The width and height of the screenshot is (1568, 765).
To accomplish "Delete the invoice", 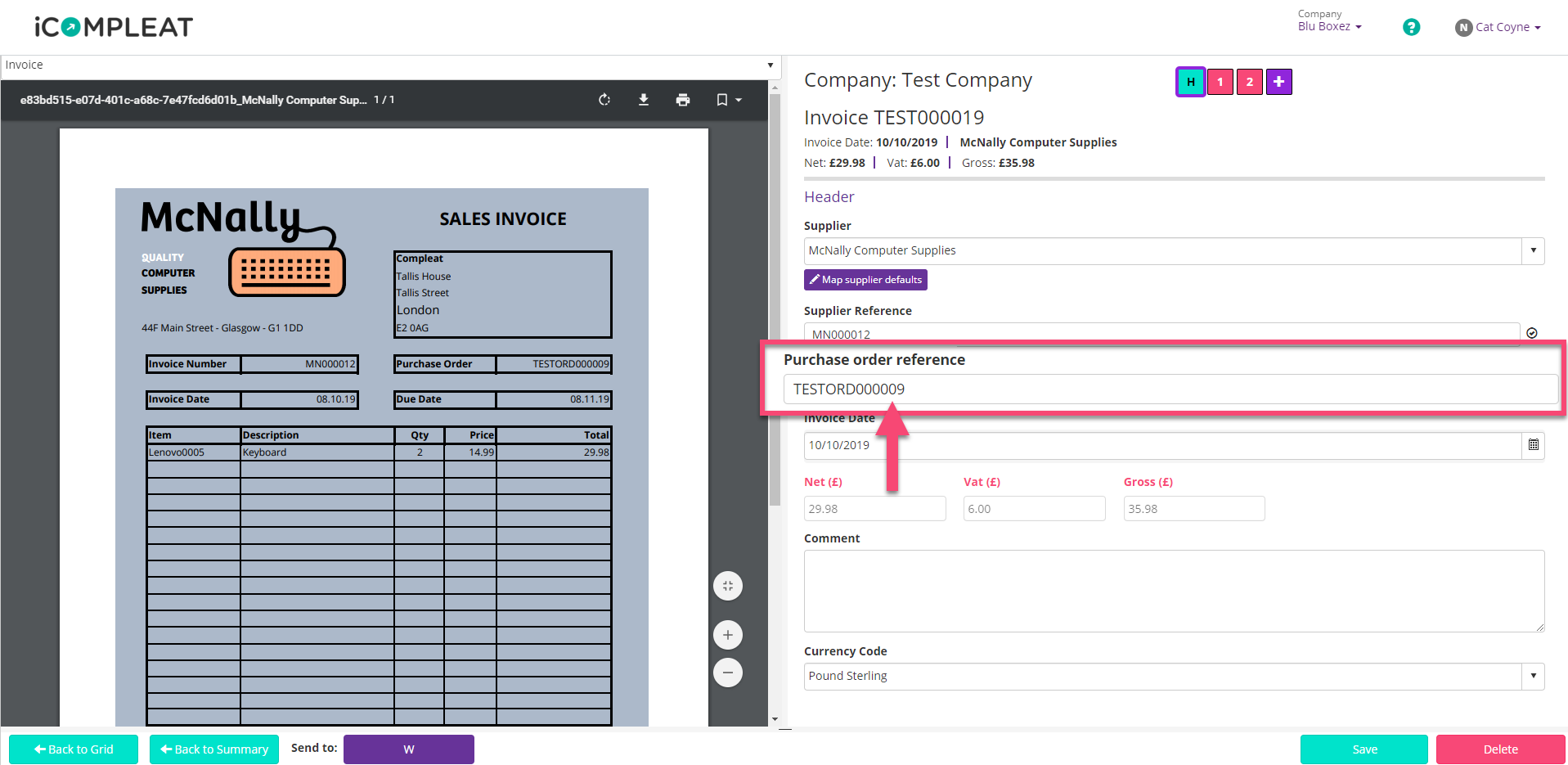I will point(1501,749).
